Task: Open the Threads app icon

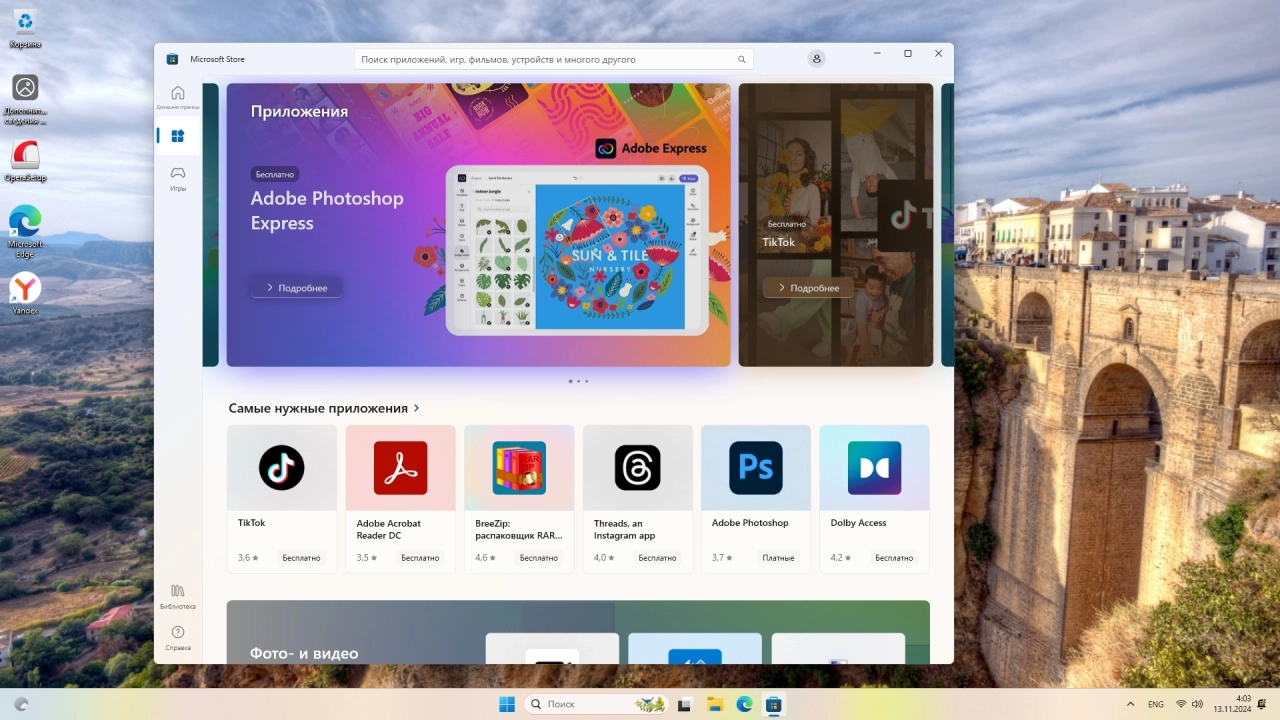Action: [x=637, y=467]
